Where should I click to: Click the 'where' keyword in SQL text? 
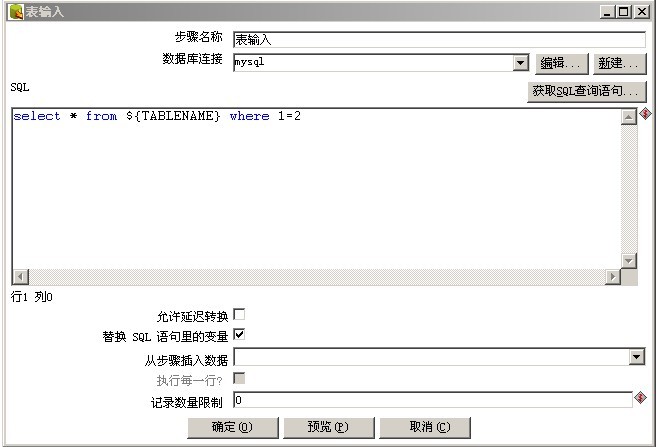[x=250, y=116]
